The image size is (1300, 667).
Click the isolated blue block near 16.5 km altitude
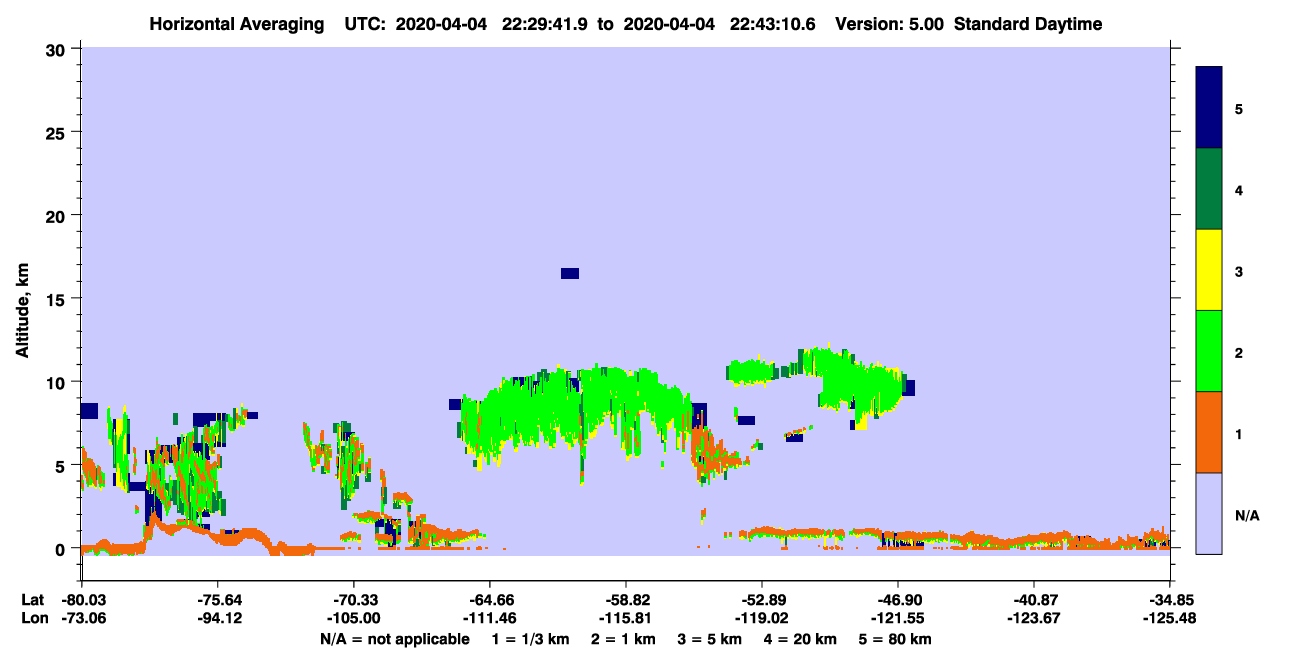[x=570, y=273]
